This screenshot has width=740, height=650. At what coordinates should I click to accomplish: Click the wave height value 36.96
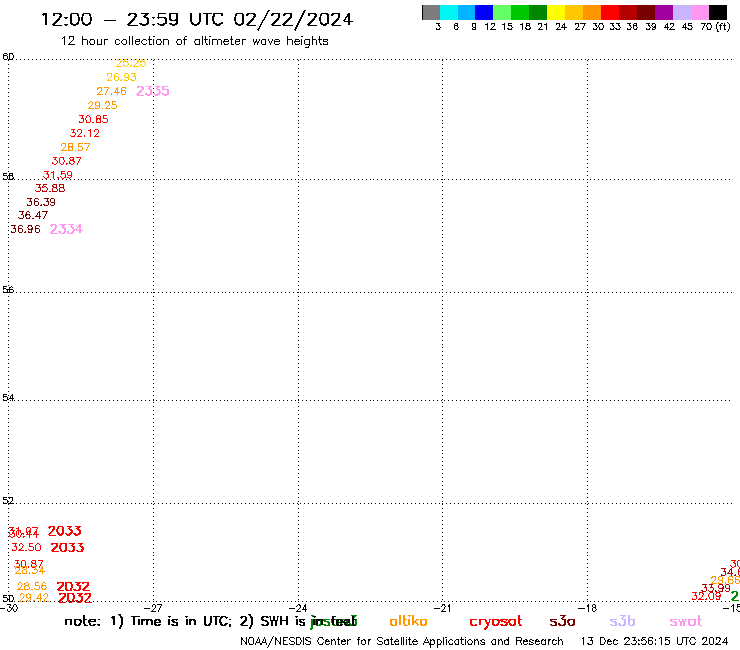[25, 229]
